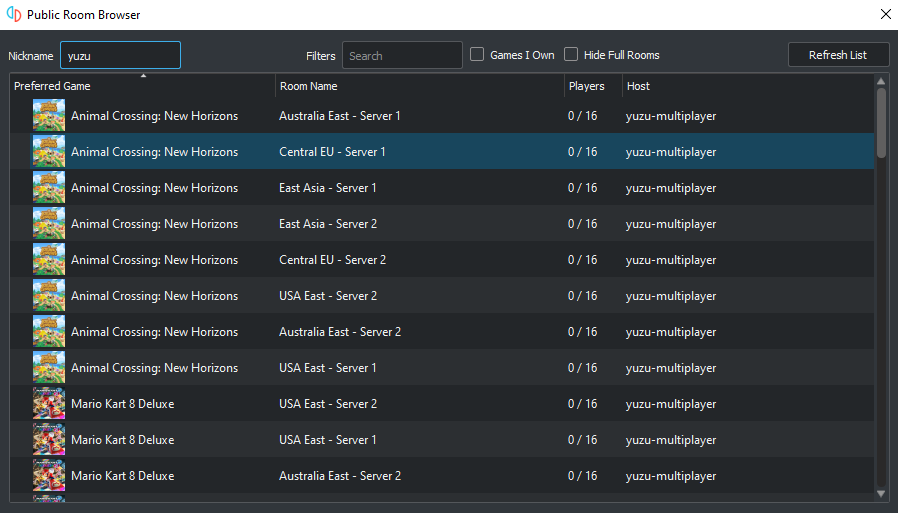Image resolution: width=898 pixels, height=513 pixels.
Task: Focus the Filters search box
Action: [x=402, y=56]
